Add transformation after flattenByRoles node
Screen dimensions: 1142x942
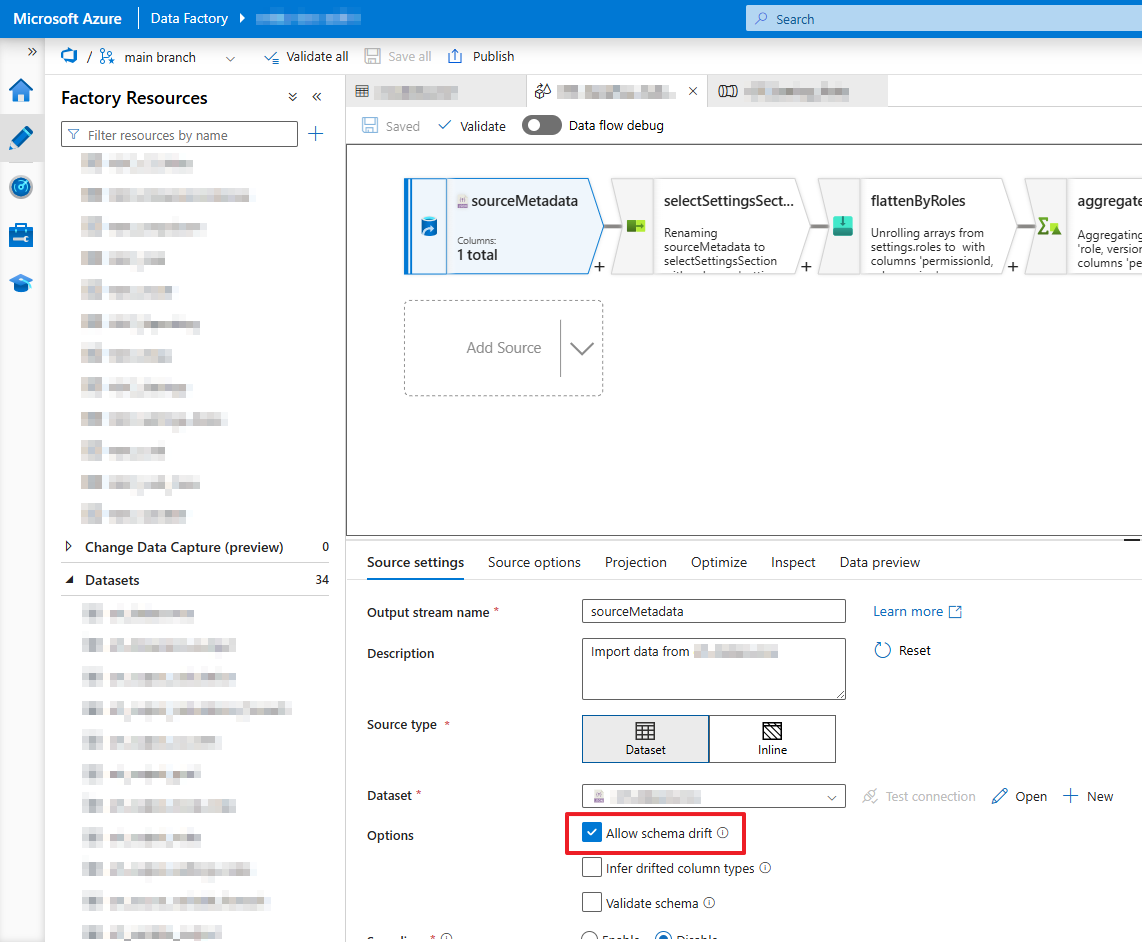click(x=1013, y=267)
